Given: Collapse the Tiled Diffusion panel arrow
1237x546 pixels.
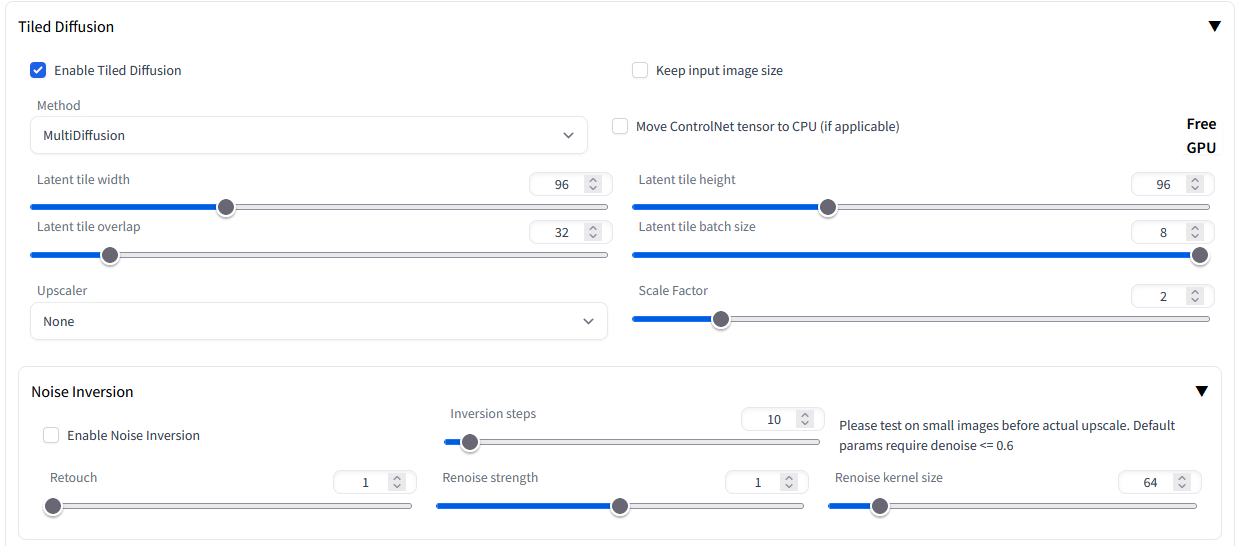Looking at the screenshot, I should point(1214,27).
